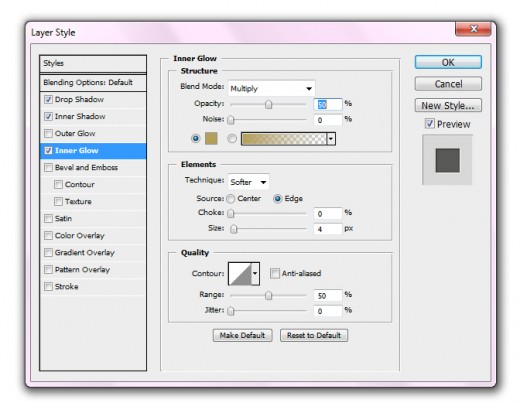This screenshot has width=520, height=403.
Task: Select Blending Options: Default
Action: coord(93,82)
